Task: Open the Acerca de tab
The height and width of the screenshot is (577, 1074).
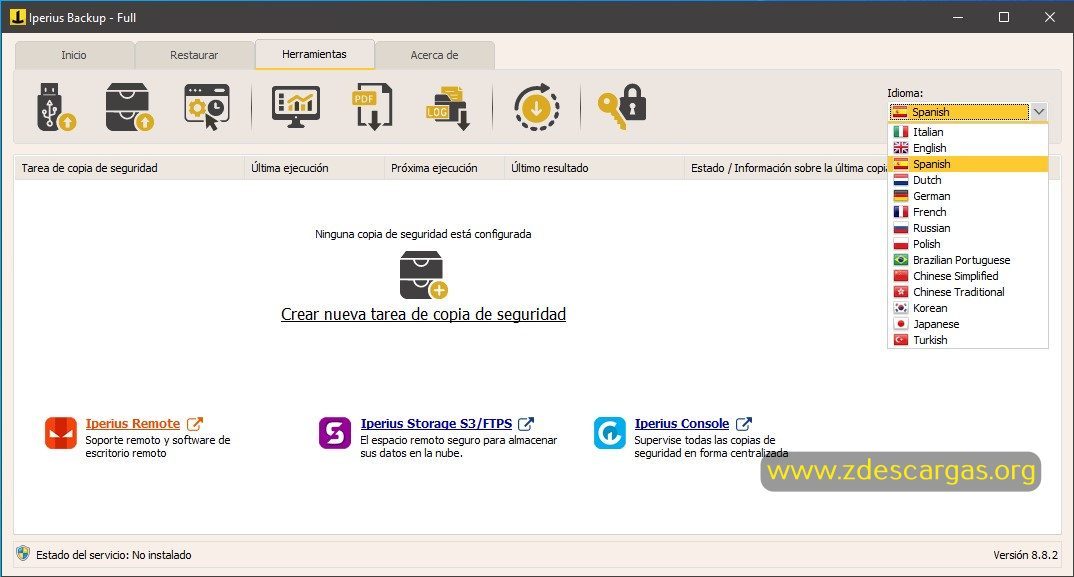Action: [x=434, y=55]
